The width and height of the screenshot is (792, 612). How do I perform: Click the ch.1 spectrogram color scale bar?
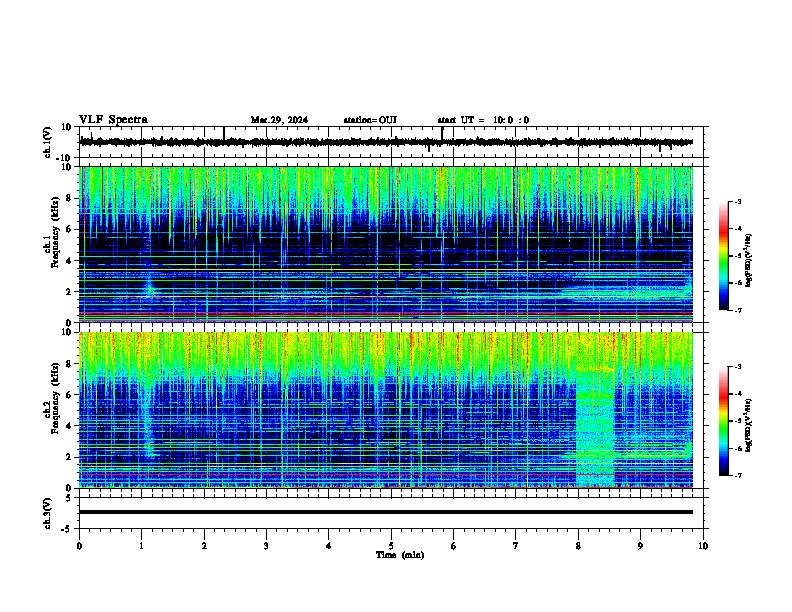tap(724, 256)
